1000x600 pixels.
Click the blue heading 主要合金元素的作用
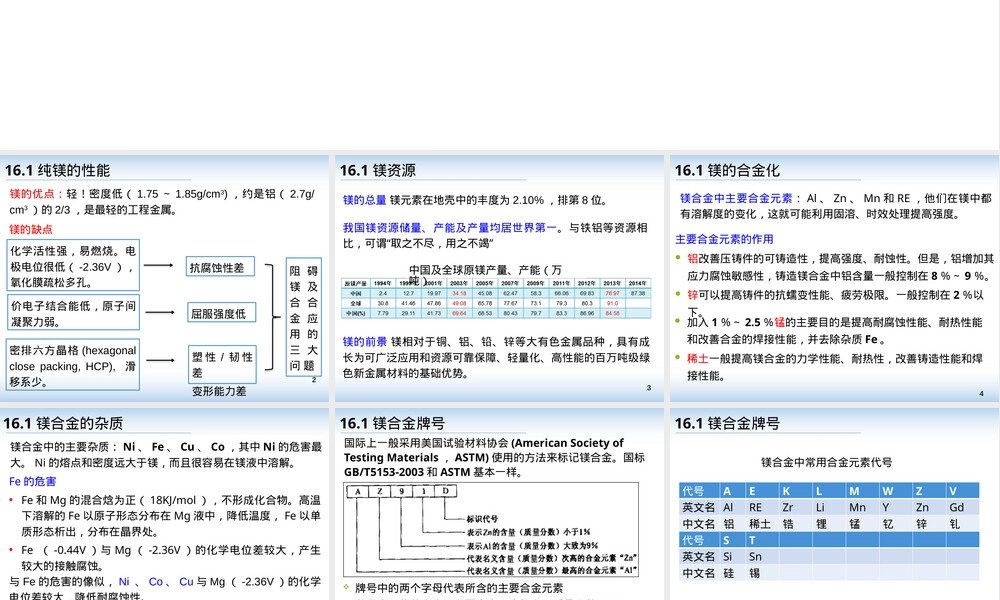tap(724, 239)
